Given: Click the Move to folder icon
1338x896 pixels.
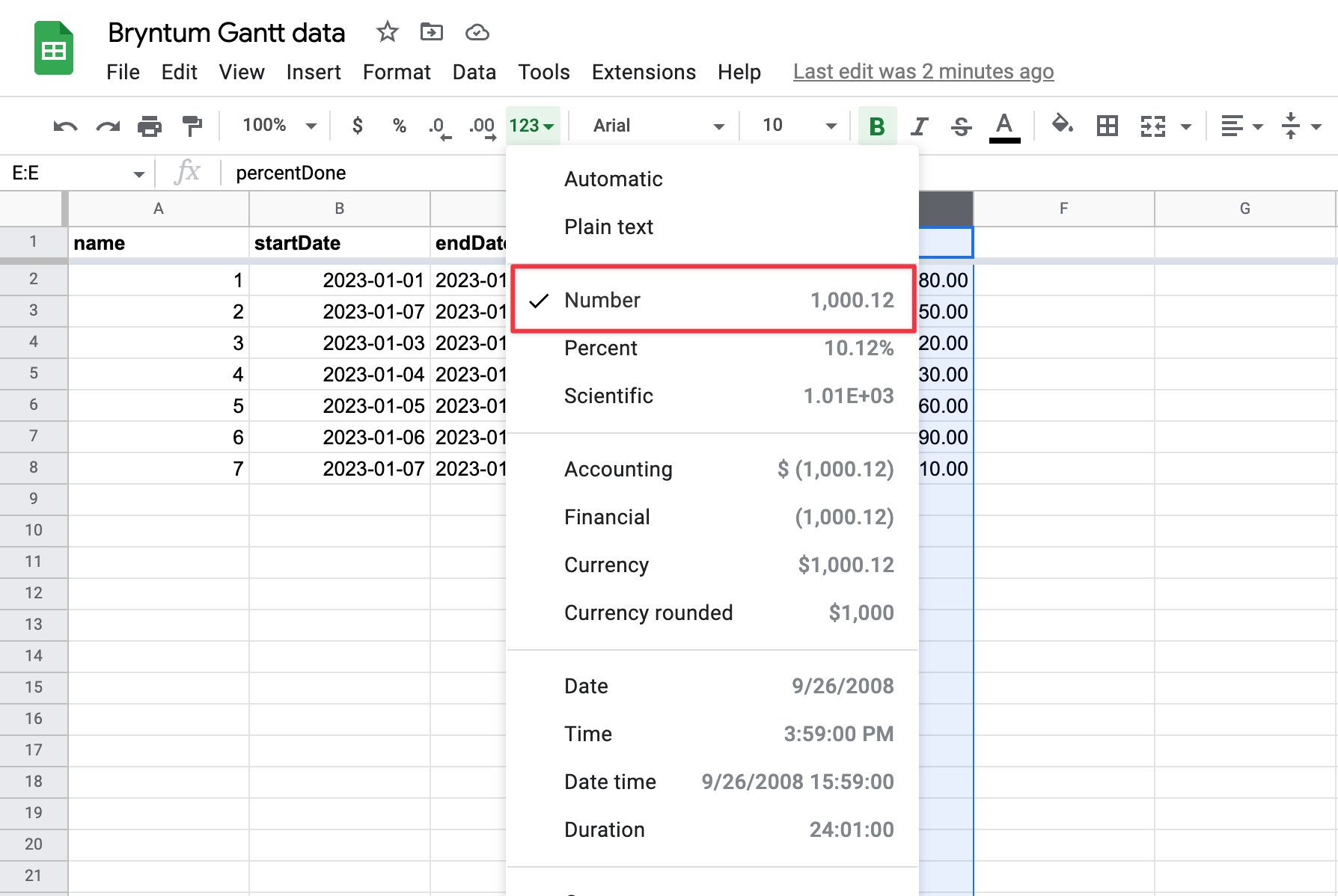Looking at the screenshot, I should point(432,32).
